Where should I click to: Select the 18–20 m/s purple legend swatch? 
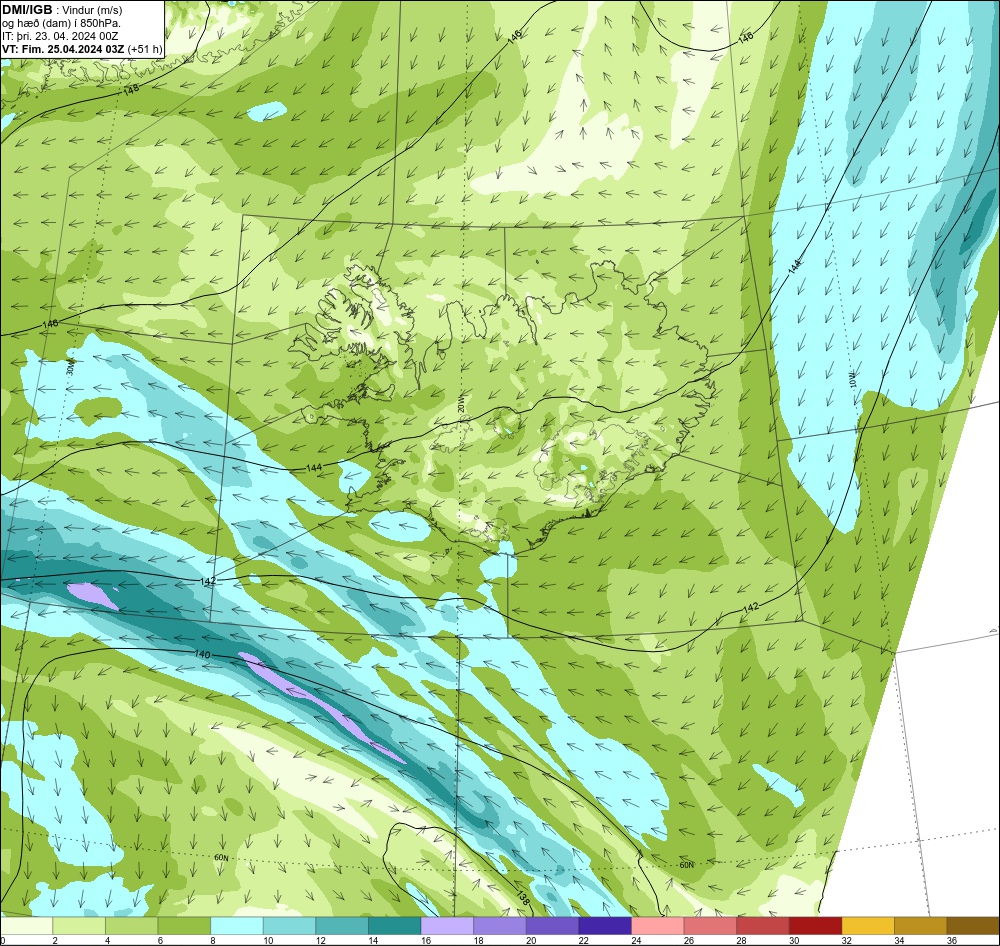500,926
